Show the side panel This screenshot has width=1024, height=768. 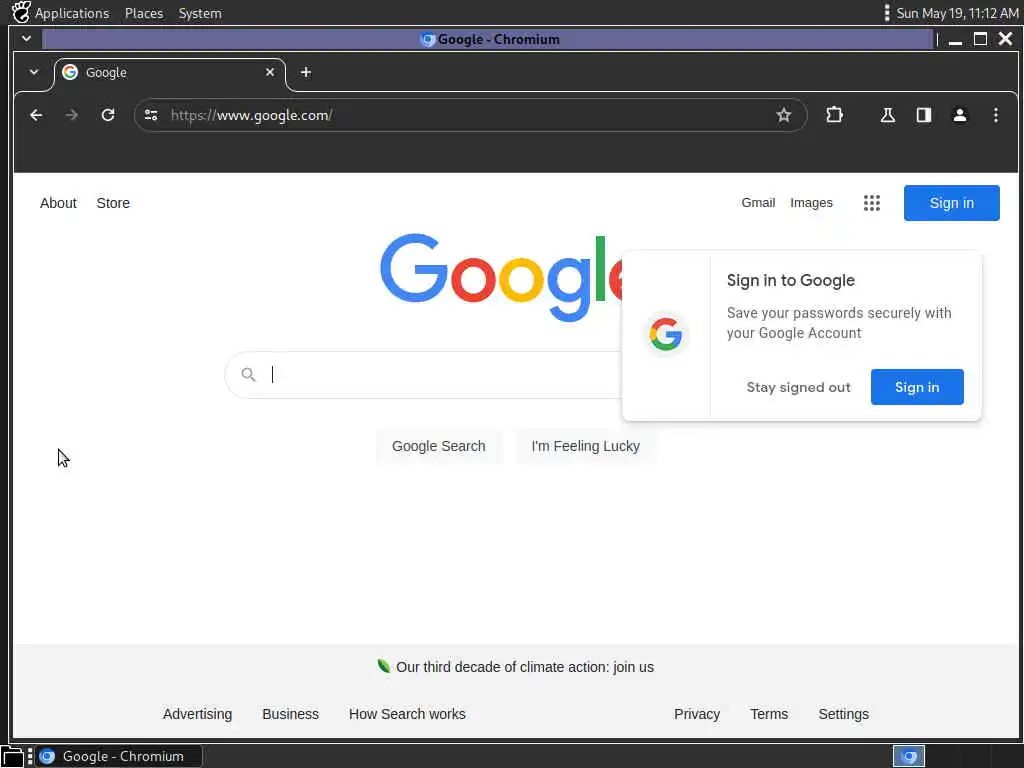tap(923, 116)
